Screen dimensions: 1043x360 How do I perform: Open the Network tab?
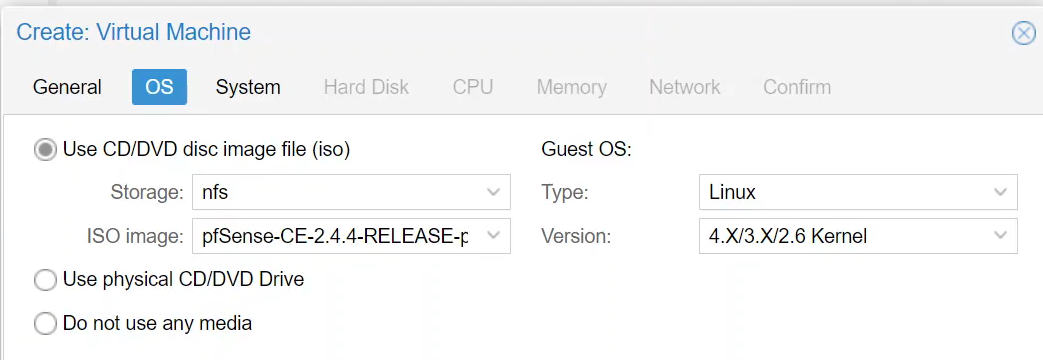click(684, 87)
